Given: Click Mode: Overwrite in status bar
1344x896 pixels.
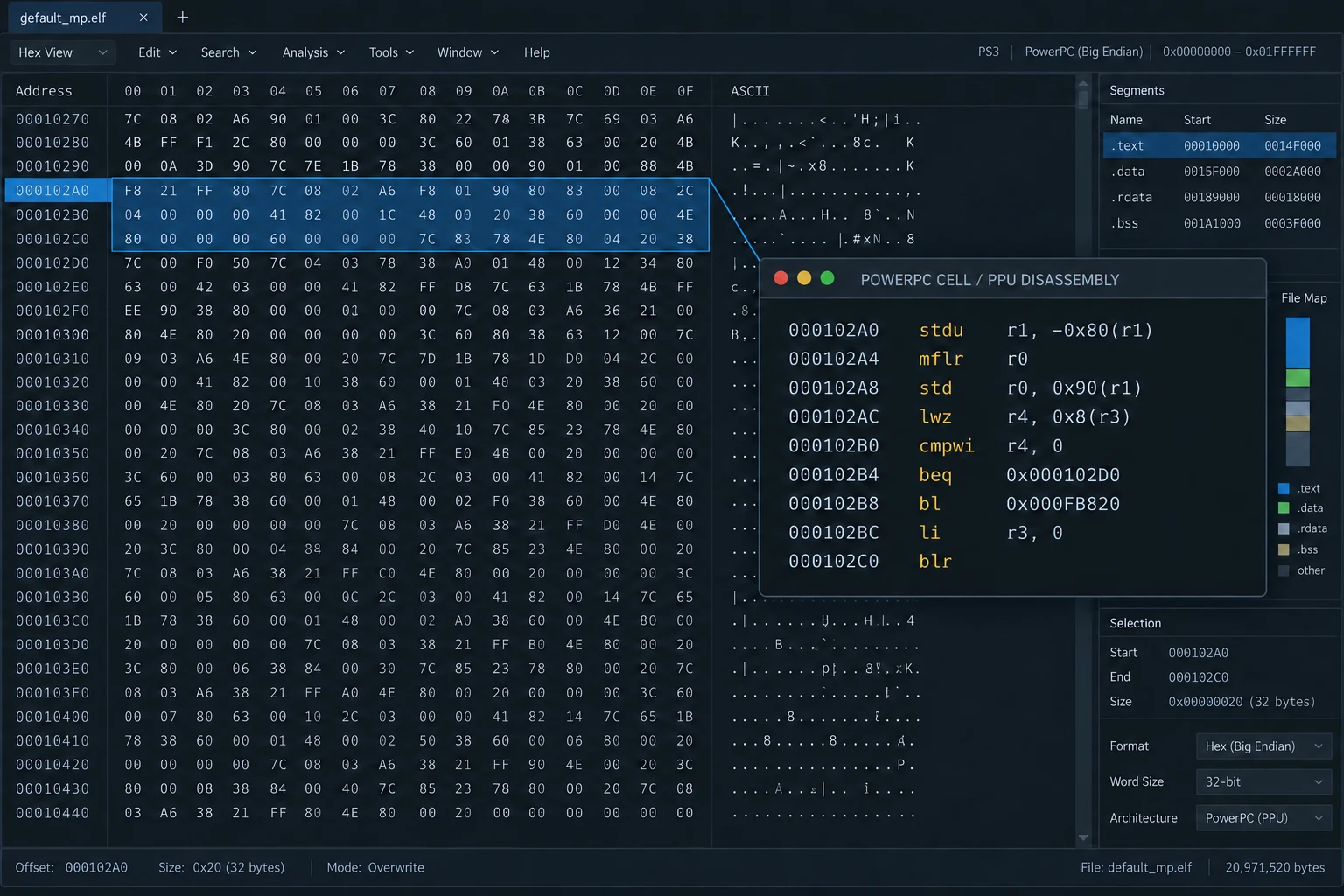Looking at the screenshot, I should (x=375, y=867).
